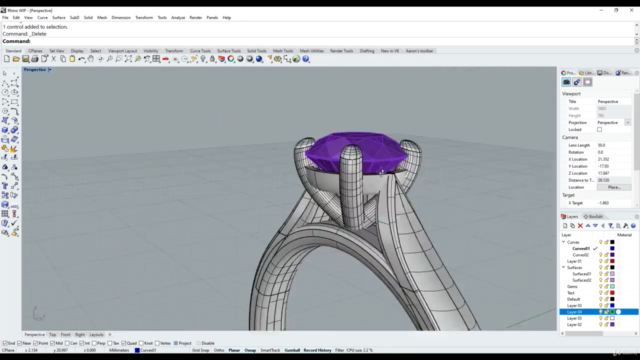Toggle Record History in status bar
Screen dimensions: 640x360
click(x=317, y=350)
